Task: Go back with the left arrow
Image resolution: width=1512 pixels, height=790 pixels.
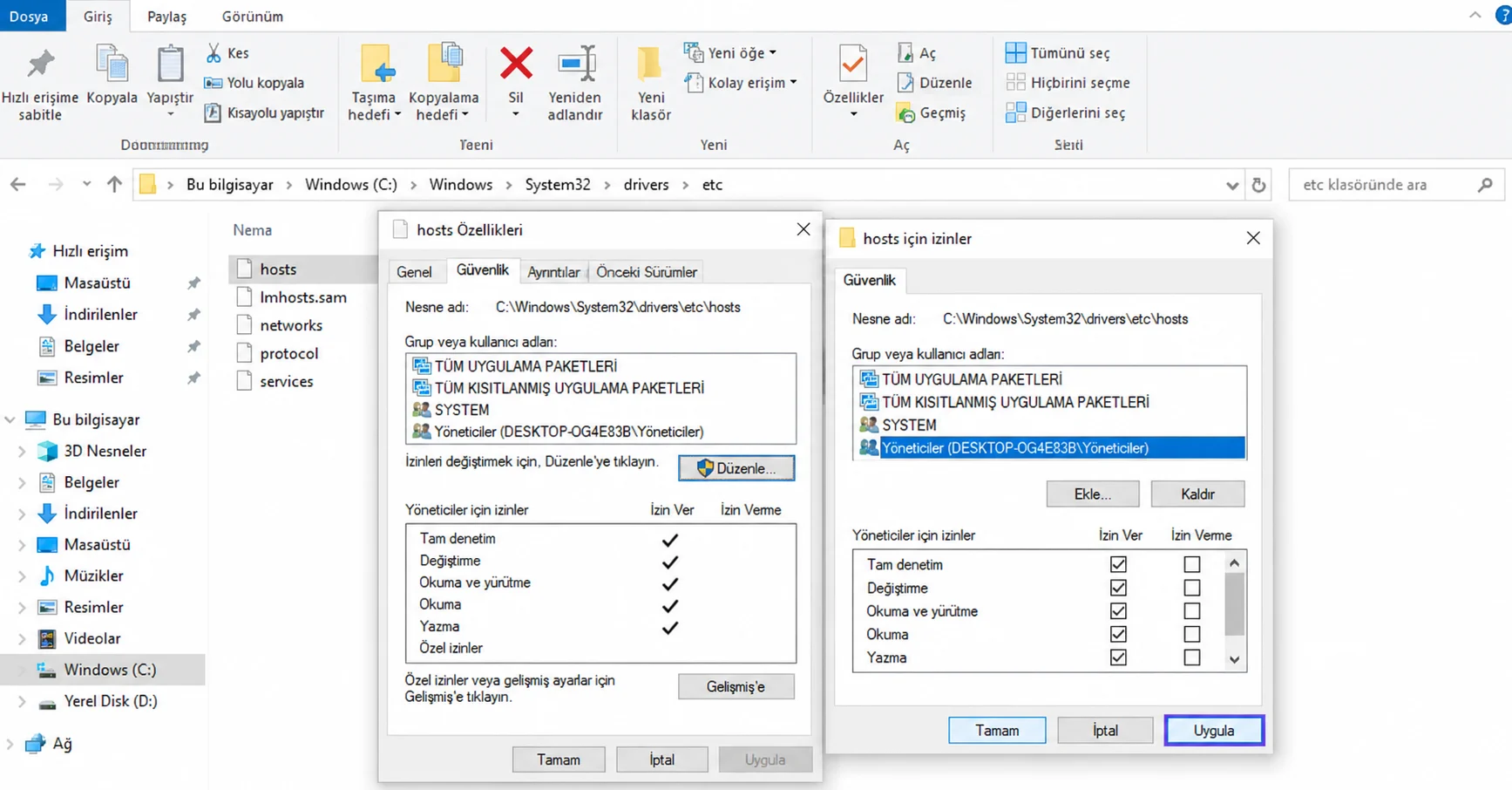Action: point(18,185)
